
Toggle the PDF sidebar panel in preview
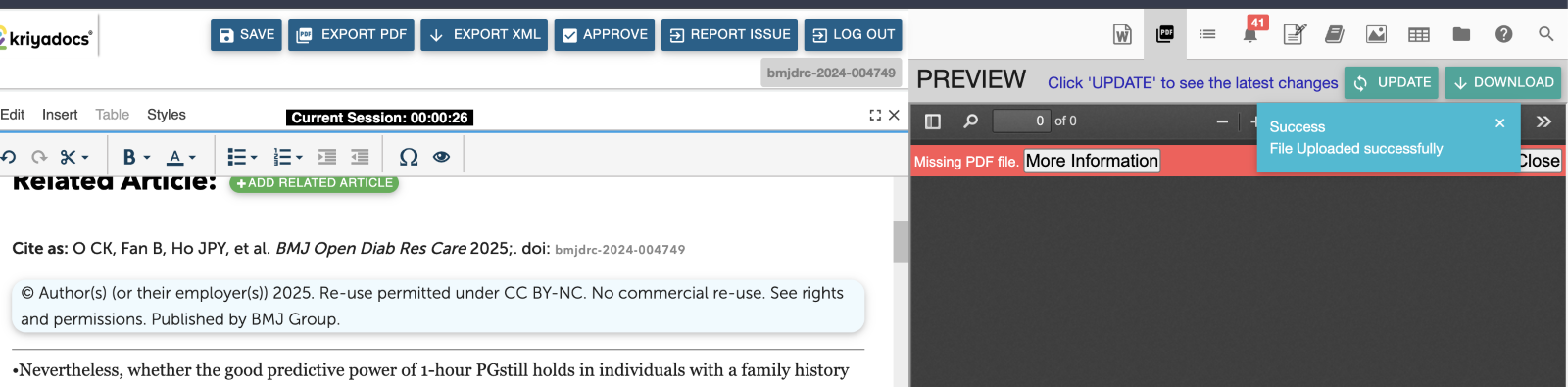pyautogui.click(x=933, y=121)
